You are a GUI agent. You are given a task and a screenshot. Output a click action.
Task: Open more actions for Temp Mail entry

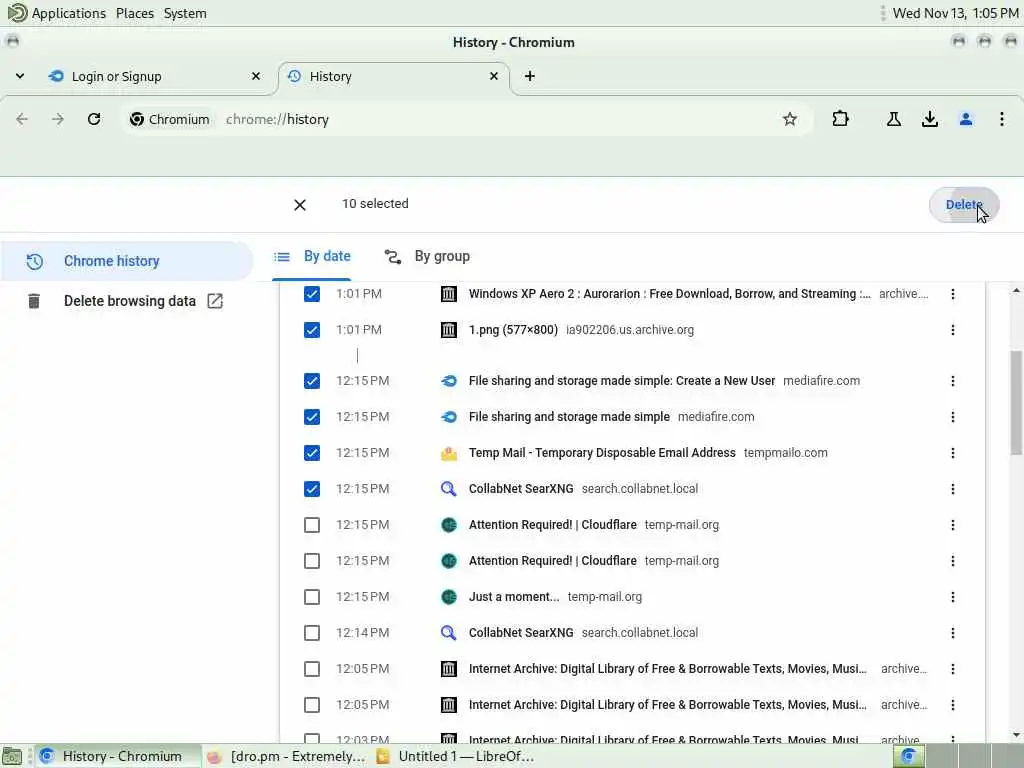953,453
